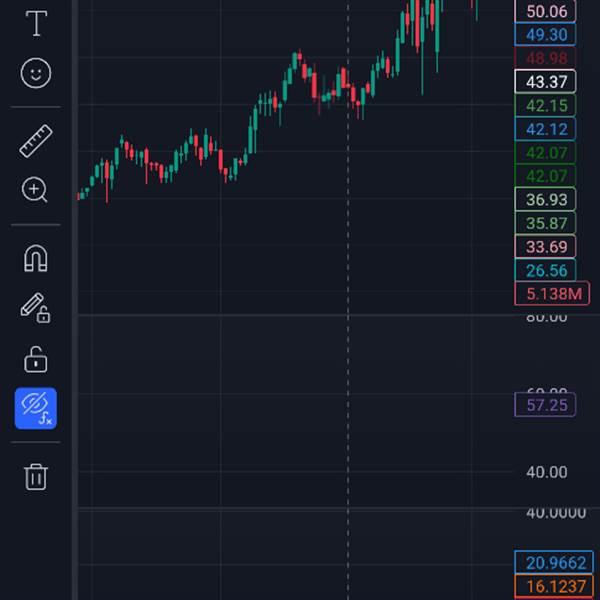Toggle stay-in-drawing-mode pencil lock
This screenshot has height=600, width=600.
[35, 308]
